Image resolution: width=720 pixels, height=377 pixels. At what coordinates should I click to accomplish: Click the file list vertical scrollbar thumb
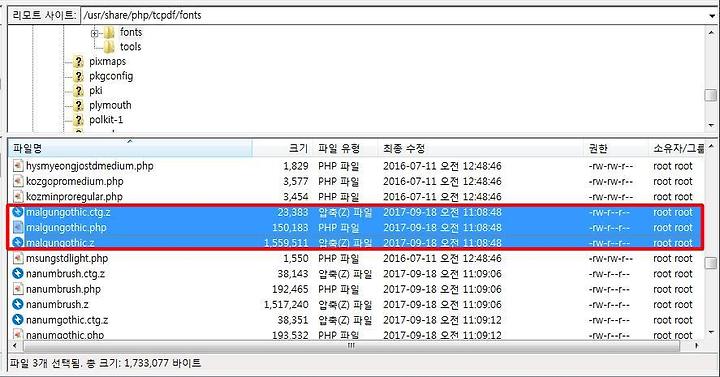tap(711, 263)
